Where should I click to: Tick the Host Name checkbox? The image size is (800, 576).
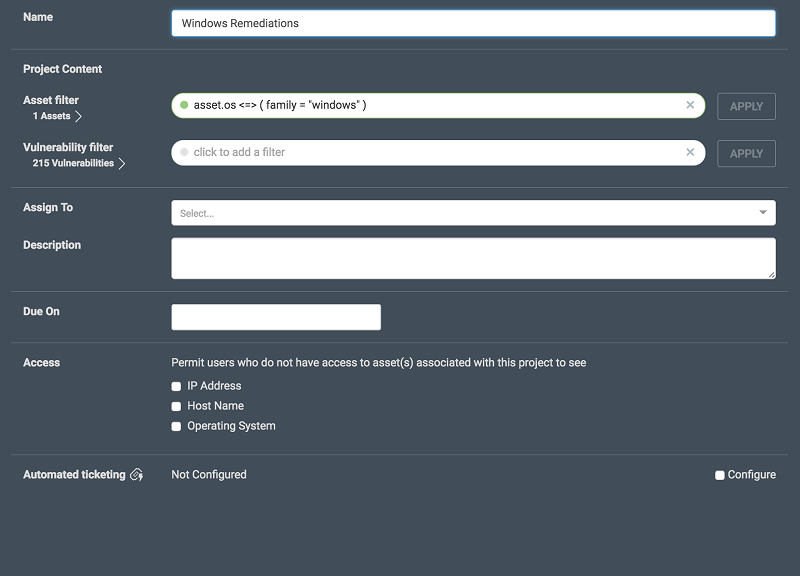(x=177, y=406)
